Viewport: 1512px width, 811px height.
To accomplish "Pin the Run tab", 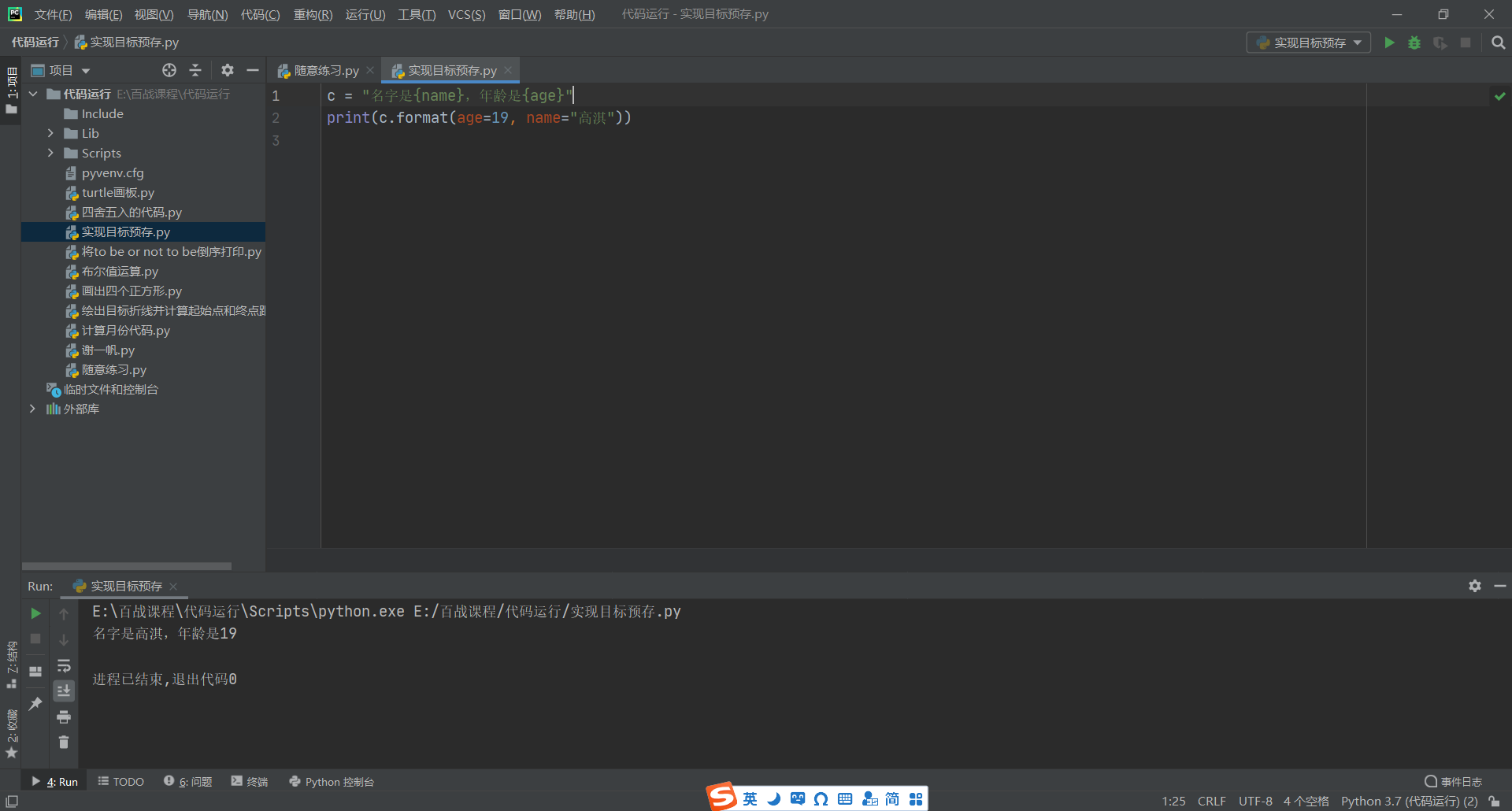I will click(x=35, y=703).
